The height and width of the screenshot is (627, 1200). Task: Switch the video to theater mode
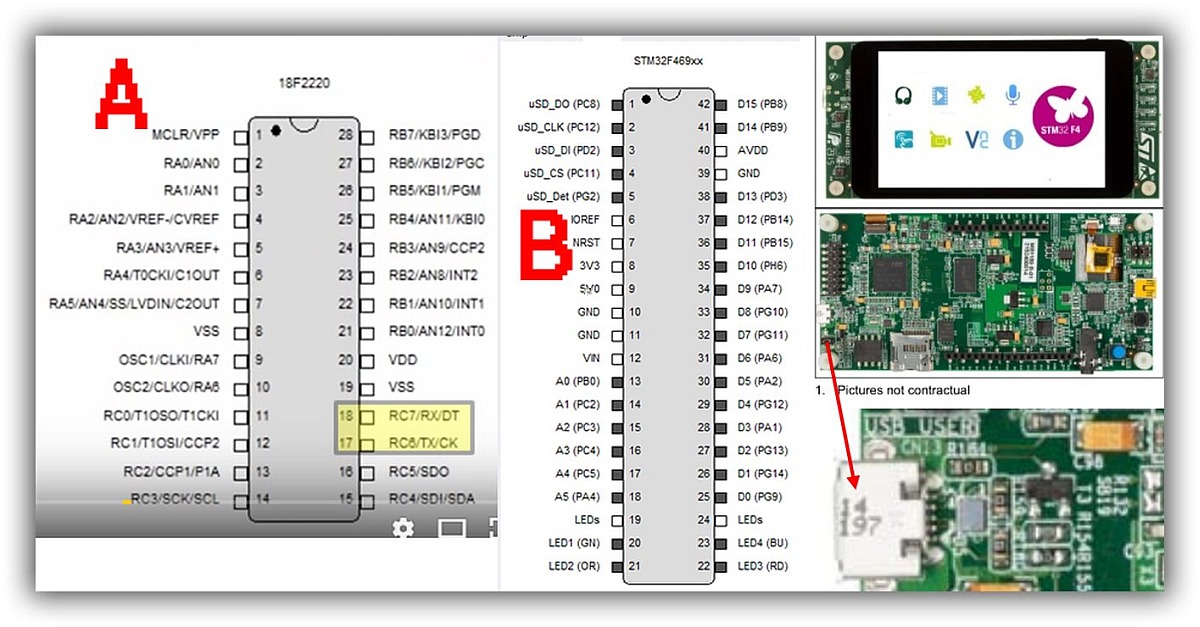point(451,528)
